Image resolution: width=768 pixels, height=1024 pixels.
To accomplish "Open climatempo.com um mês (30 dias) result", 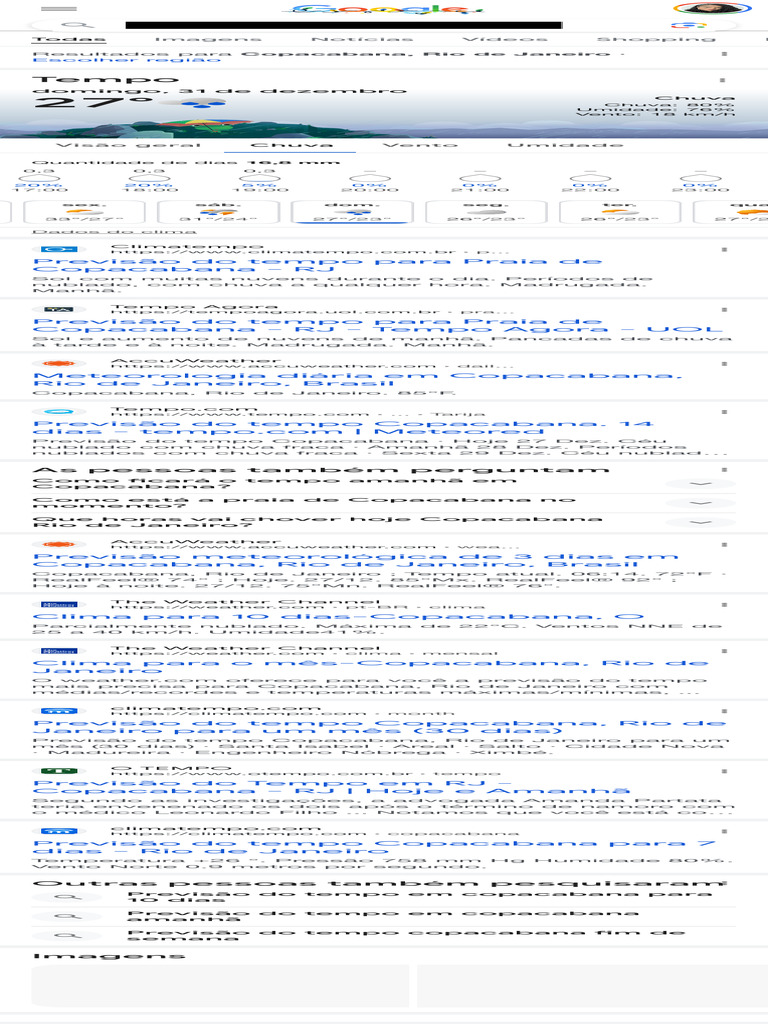I will (379, 727).
